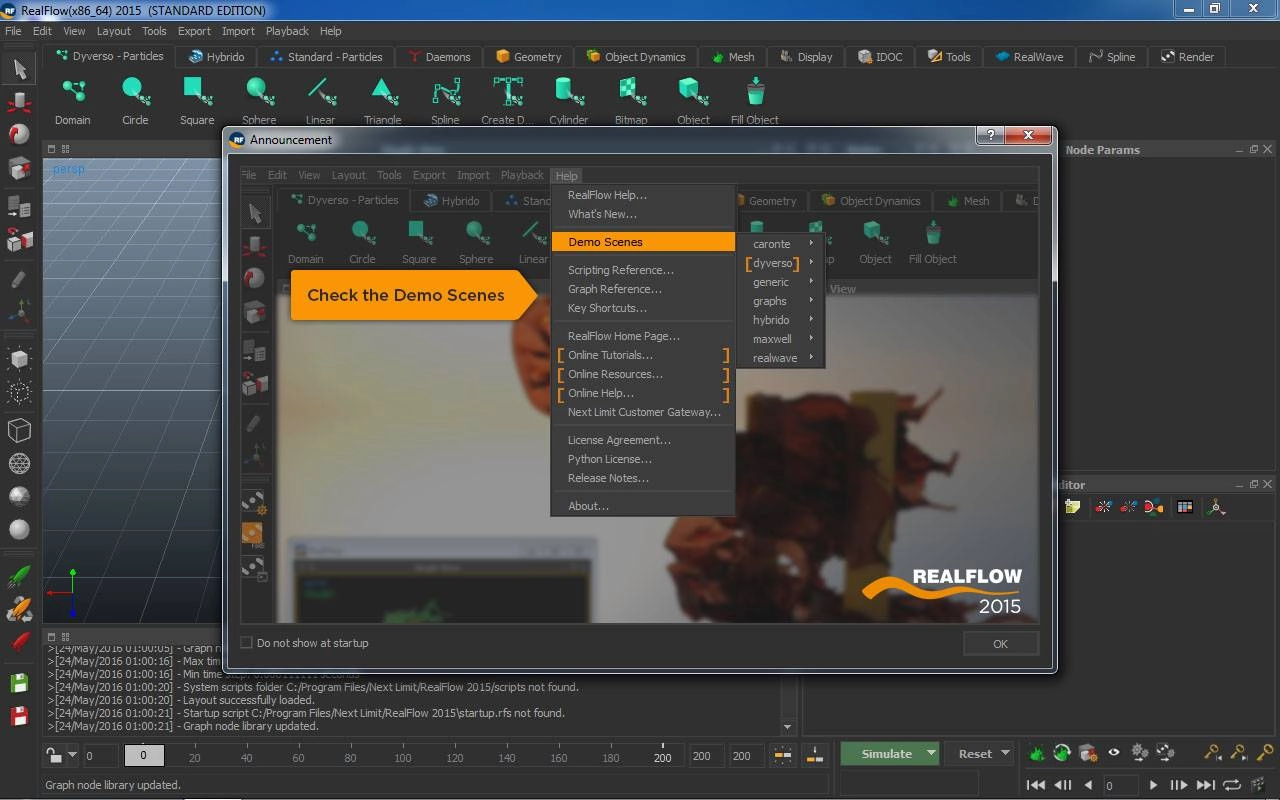
Task: Add a Linear emitter from the shelf
Action: point(320,100)
